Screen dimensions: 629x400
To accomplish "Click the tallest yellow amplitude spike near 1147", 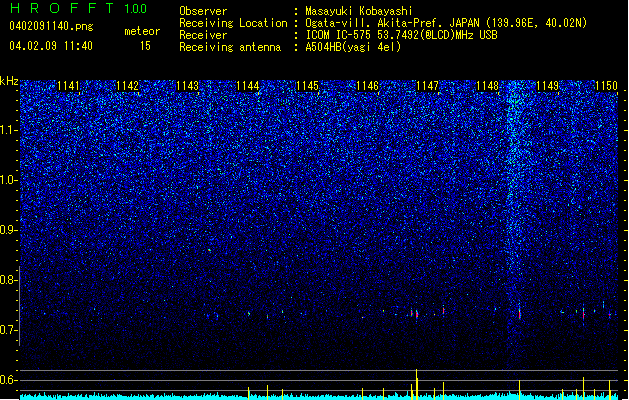I will [416, 384].
